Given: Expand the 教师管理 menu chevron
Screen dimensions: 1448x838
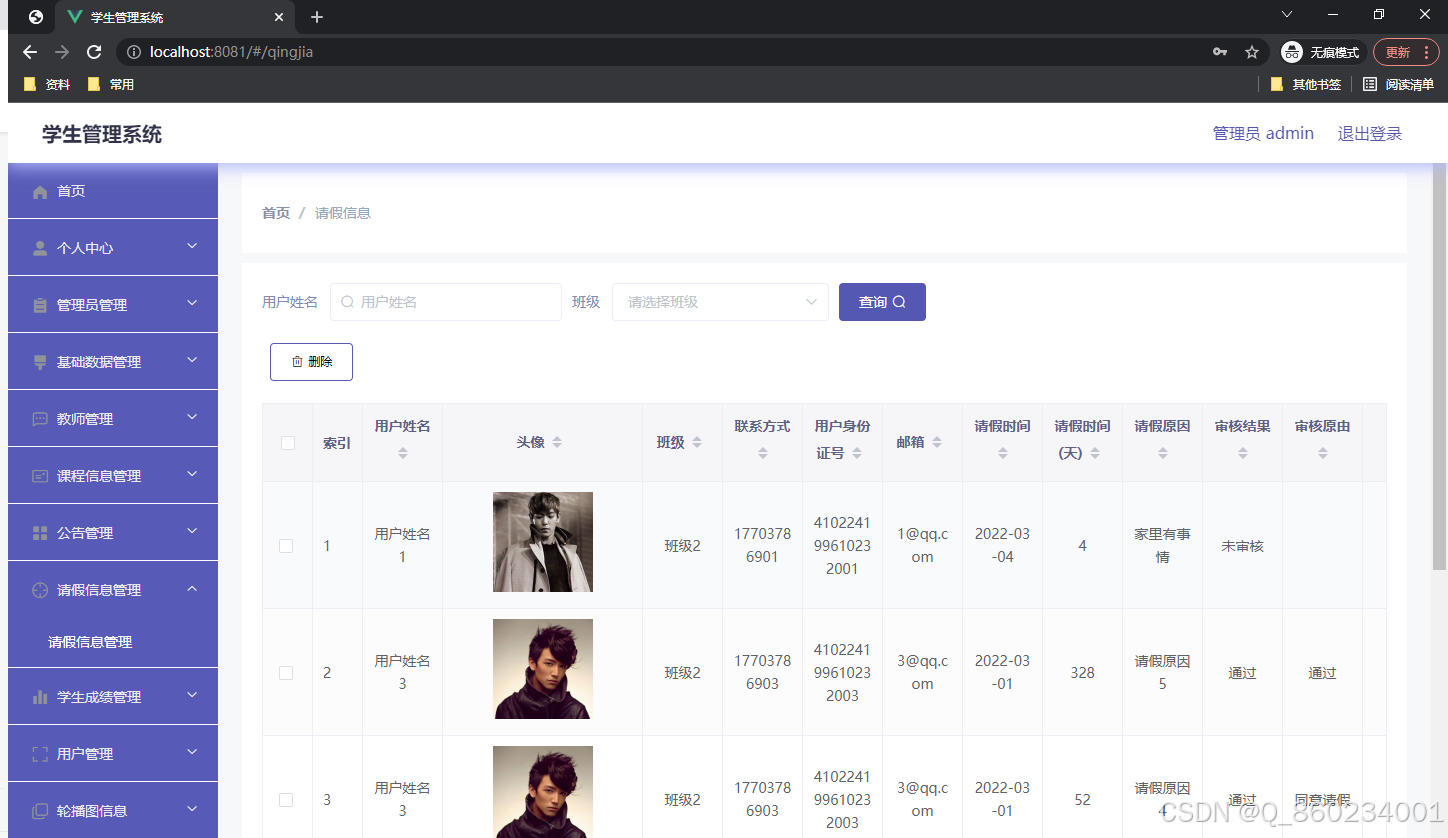Looking at the screenshot, I should tap(192, 417).
